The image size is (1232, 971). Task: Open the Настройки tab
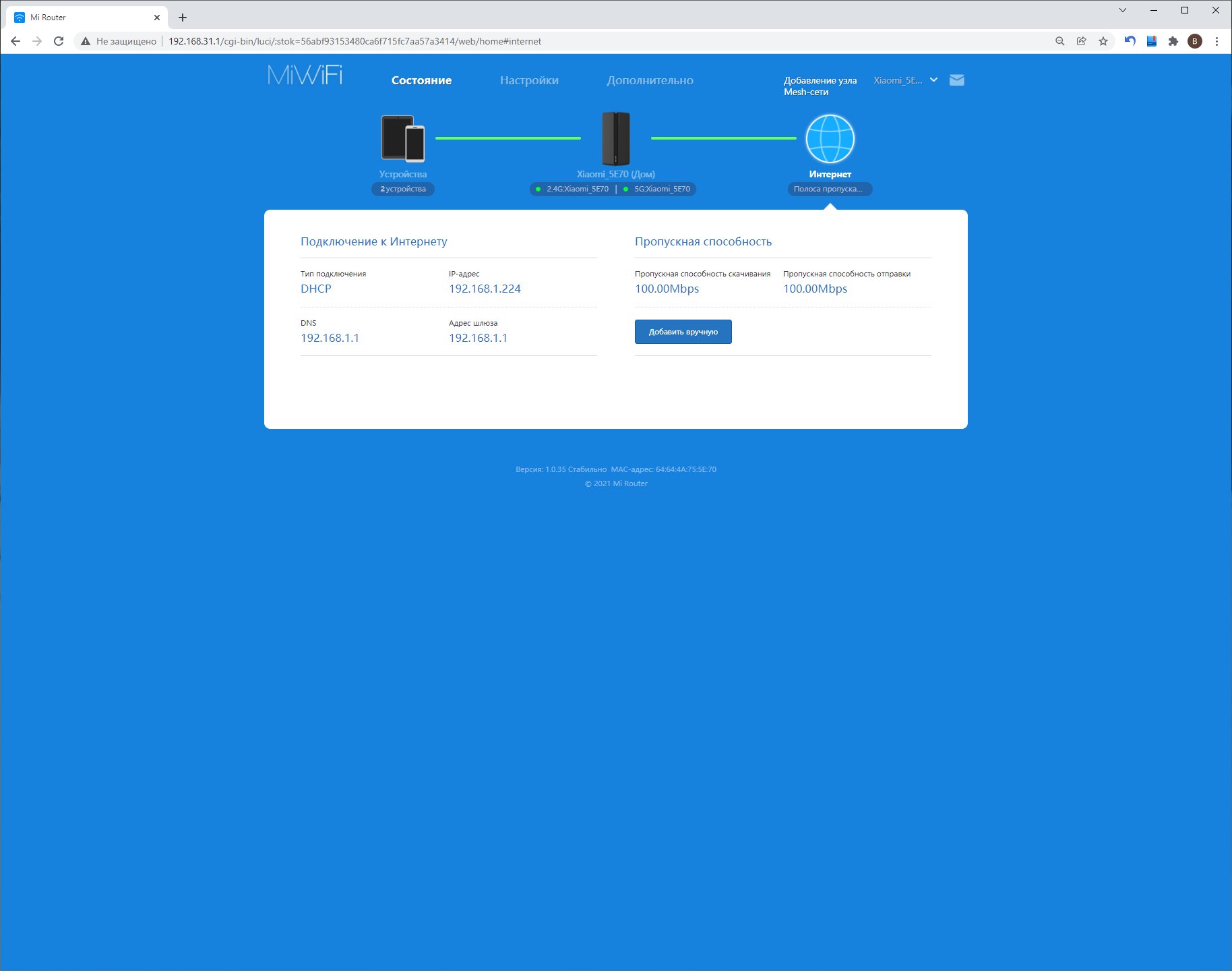(529, 80)
